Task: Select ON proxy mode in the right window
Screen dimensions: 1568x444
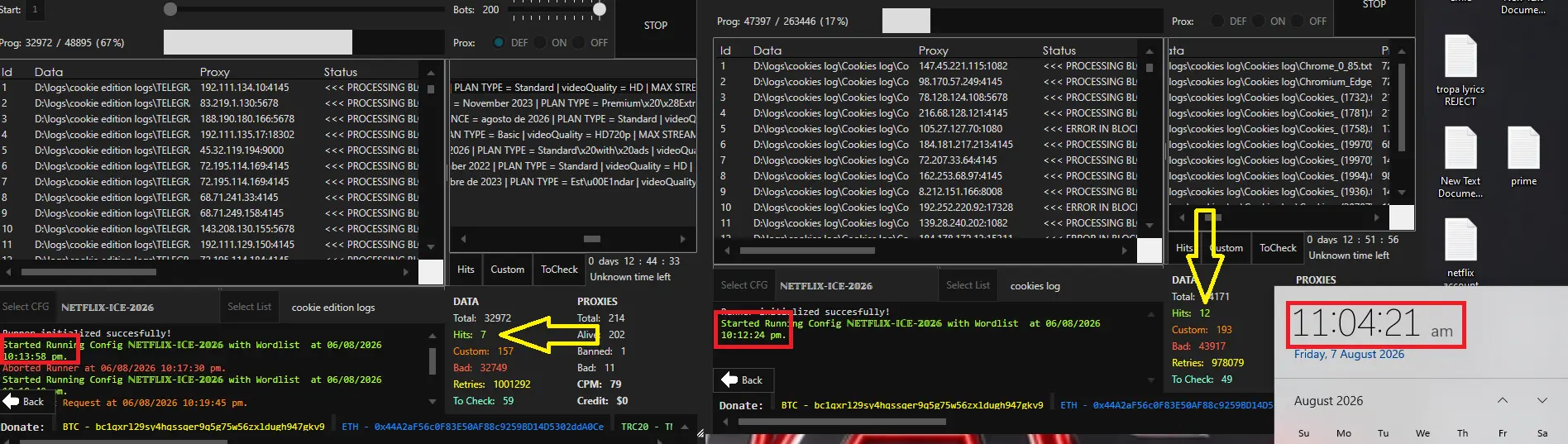Action: (1258, 21)
